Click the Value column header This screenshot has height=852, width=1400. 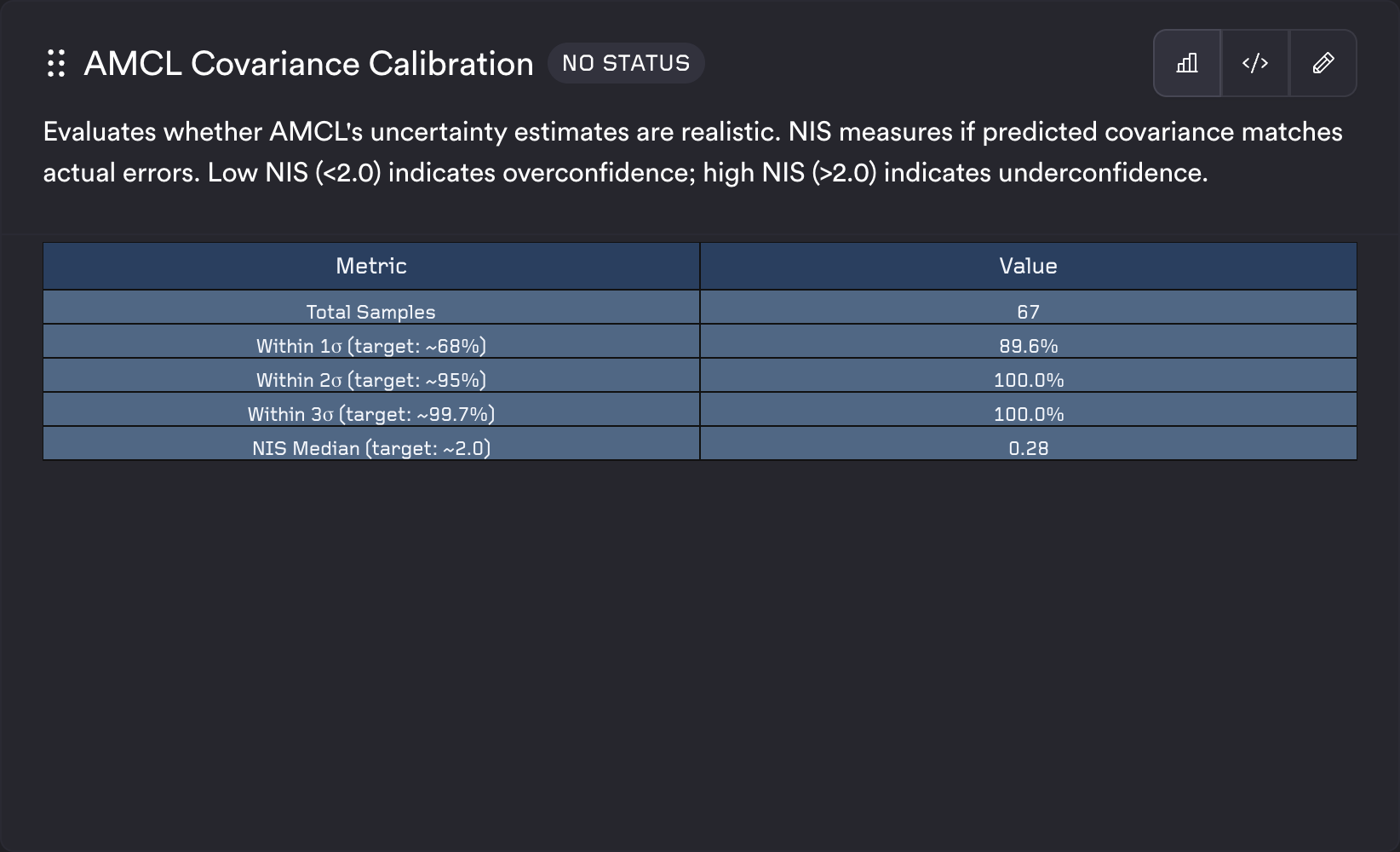tap(1027, 266)
